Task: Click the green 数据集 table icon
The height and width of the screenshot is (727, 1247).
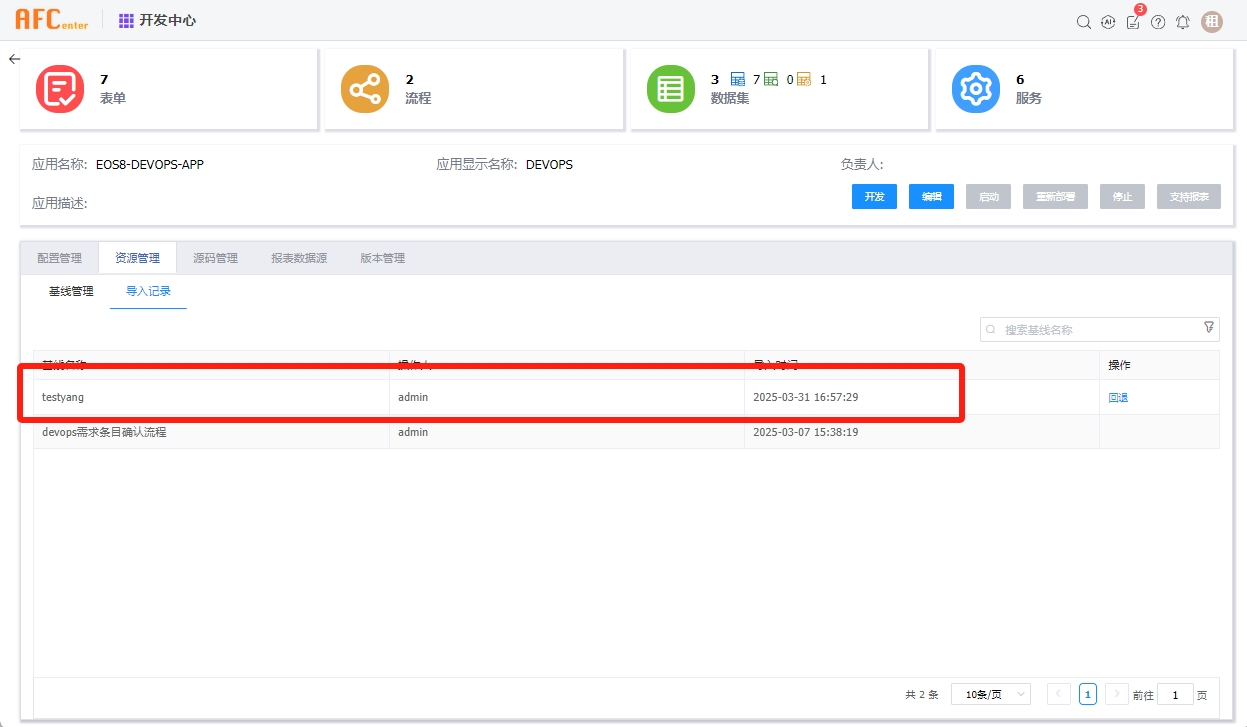Action: click(671, 89)
